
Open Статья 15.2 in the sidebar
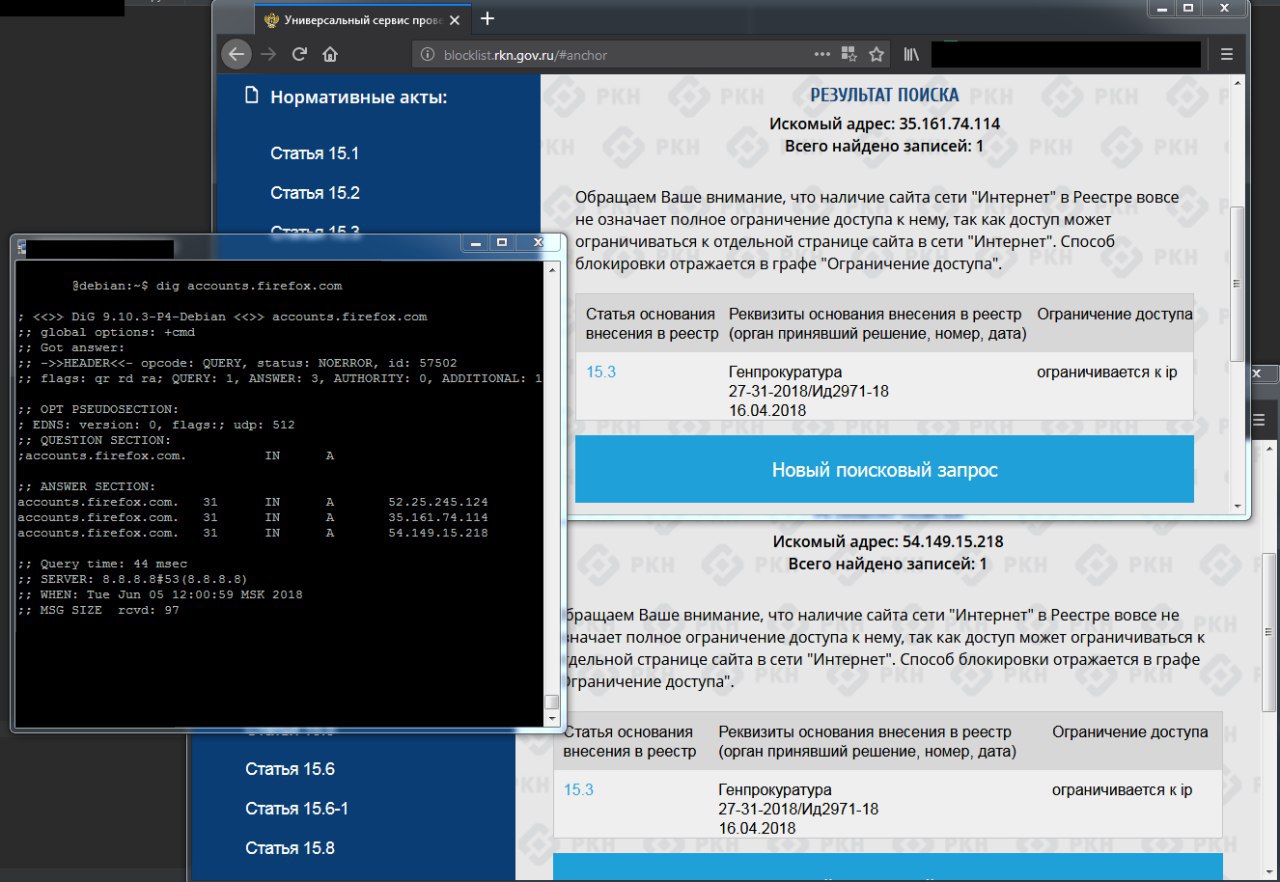click(x=315, y=193)
